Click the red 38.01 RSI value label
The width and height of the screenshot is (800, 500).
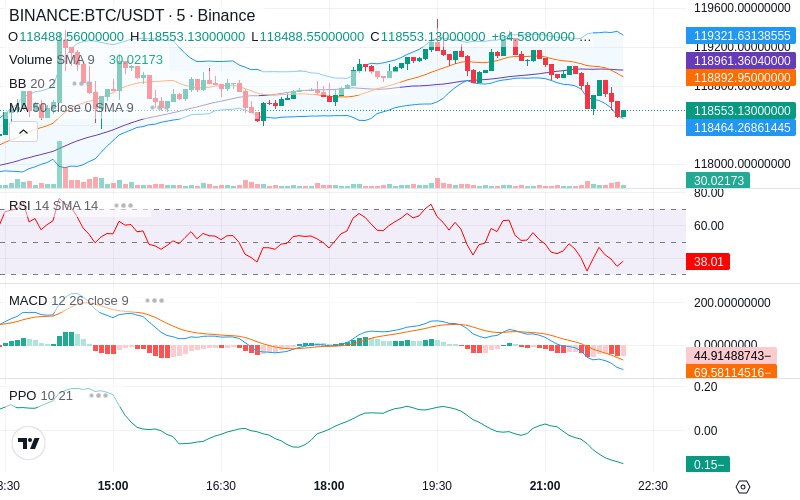pos(708,261)
